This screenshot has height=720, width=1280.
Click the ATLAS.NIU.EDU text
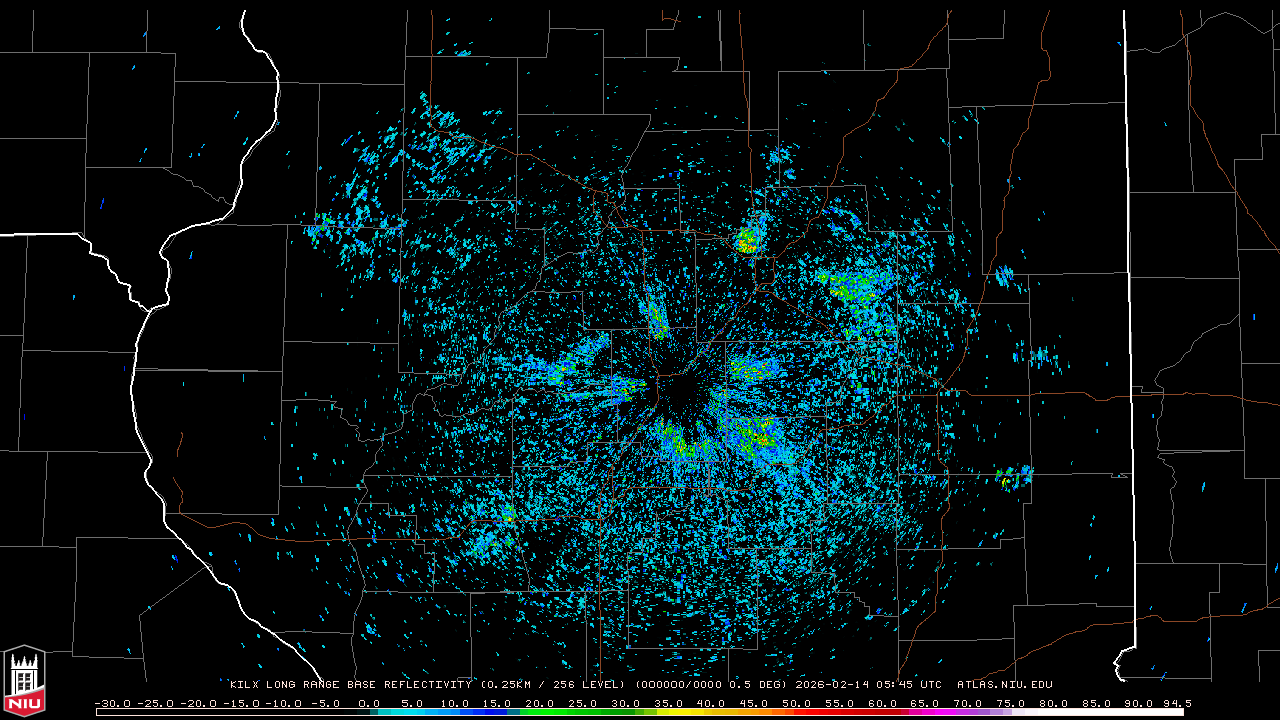[x=1005, y=685]
